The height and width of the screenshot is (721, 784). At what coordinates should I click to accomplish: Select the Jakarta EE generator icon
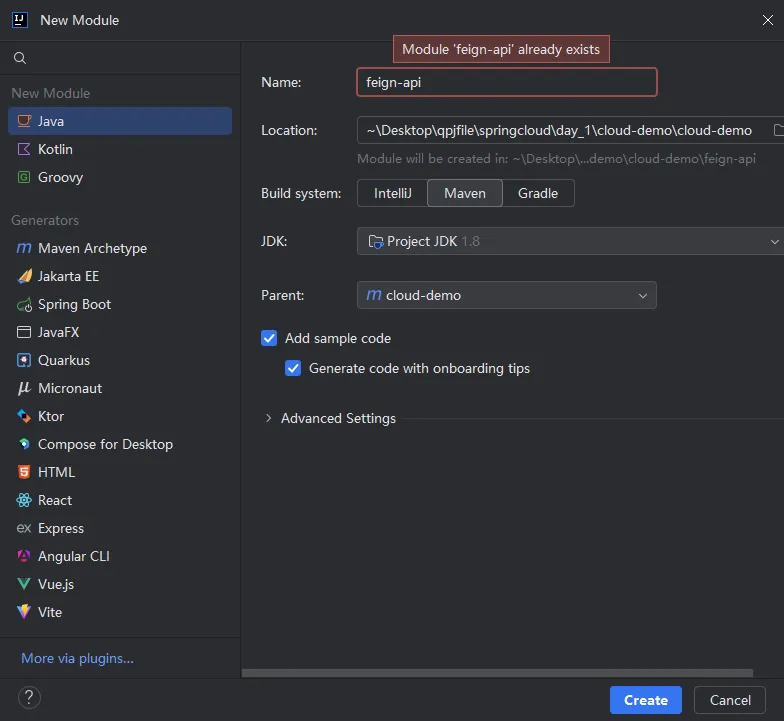click(24, 276)
